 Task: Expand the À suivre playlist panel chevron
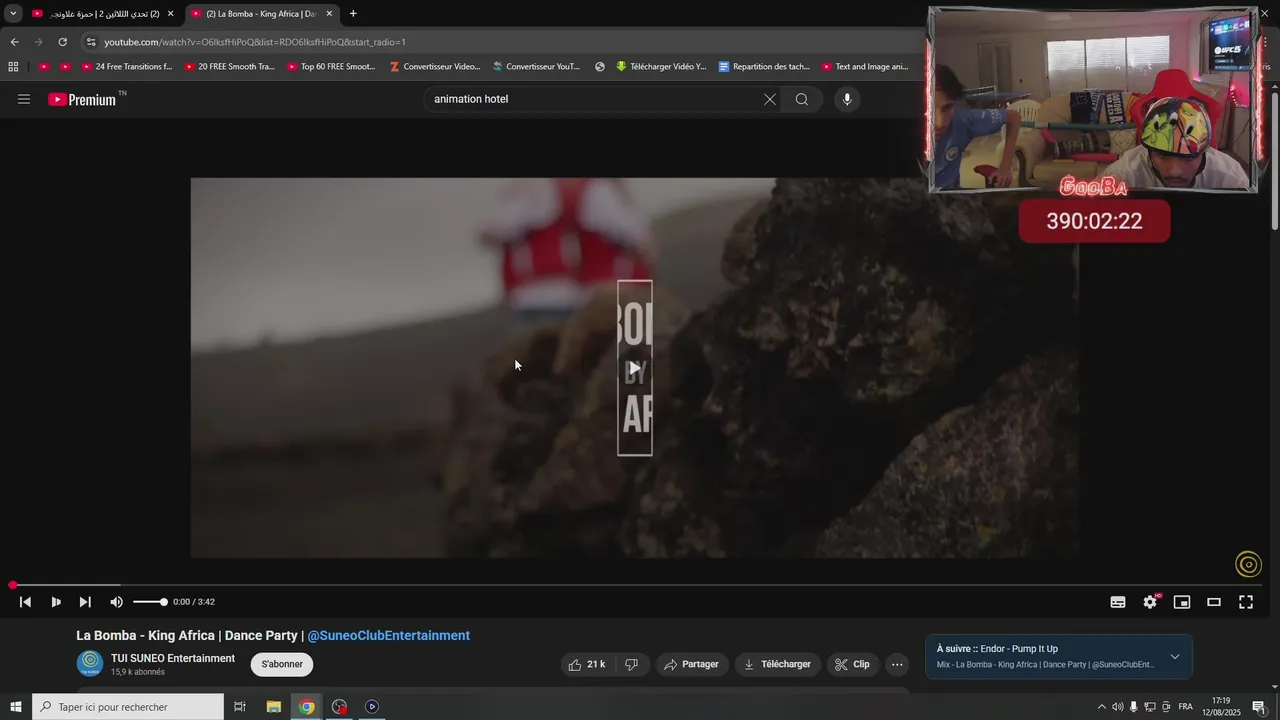click(x=1175, y=657)
